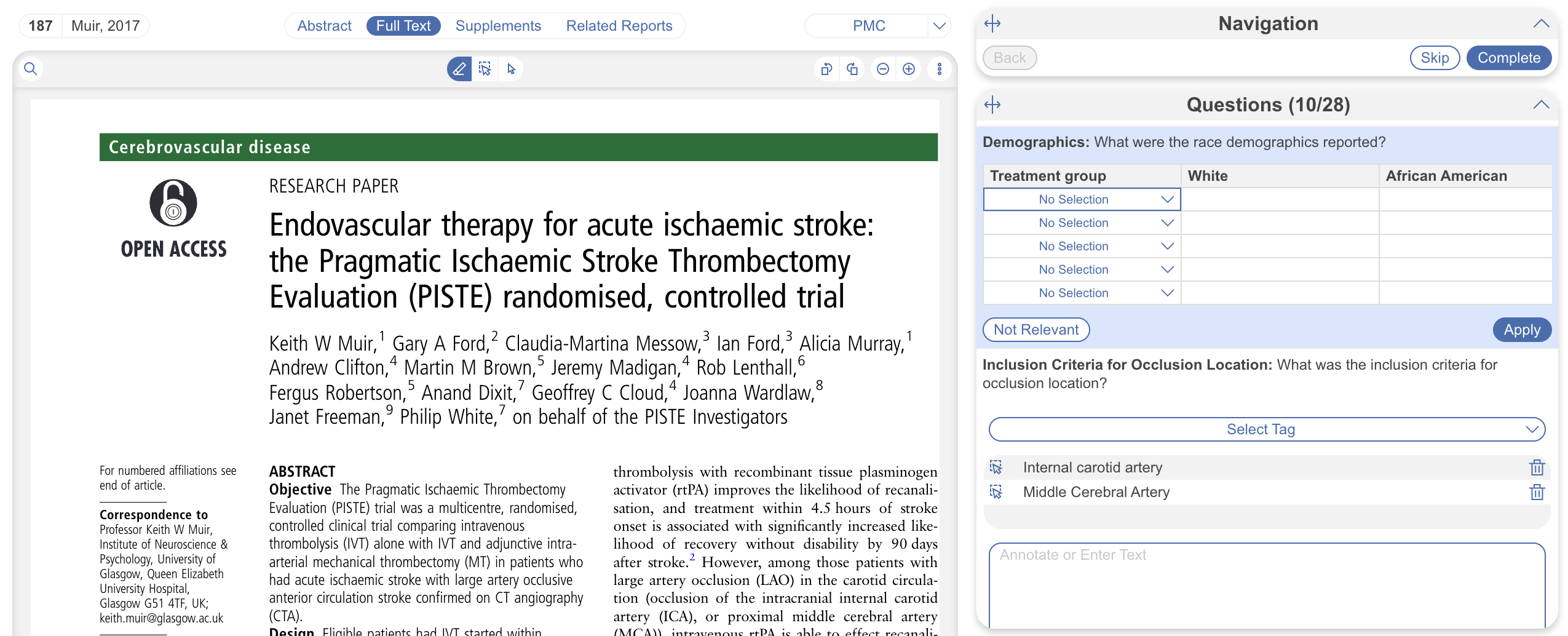
Task: Zoom in on the PDF
Action: click(909, 69)
